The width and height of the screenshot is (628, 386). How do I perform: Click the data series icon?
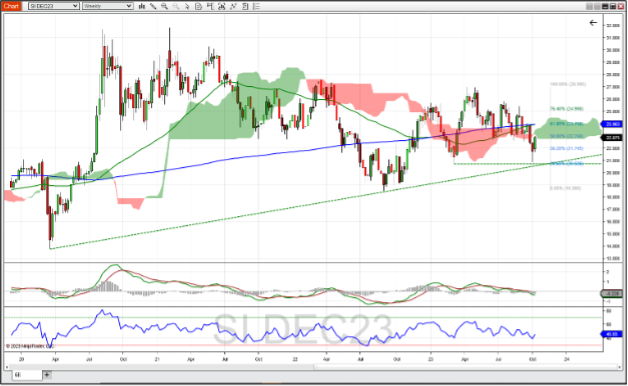click(221, 6)
